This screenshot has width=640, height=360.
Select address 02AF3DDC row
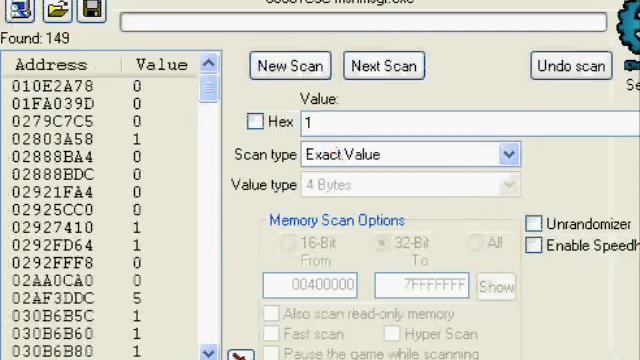point(100,298)
